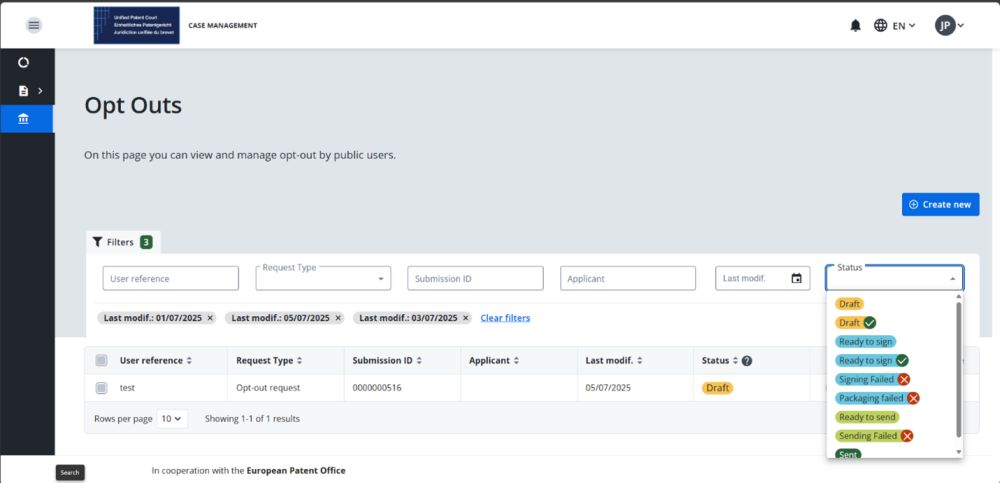Click the Submission ID filter field
This screenshot has height=483, width=1000.
coord(475,278)
